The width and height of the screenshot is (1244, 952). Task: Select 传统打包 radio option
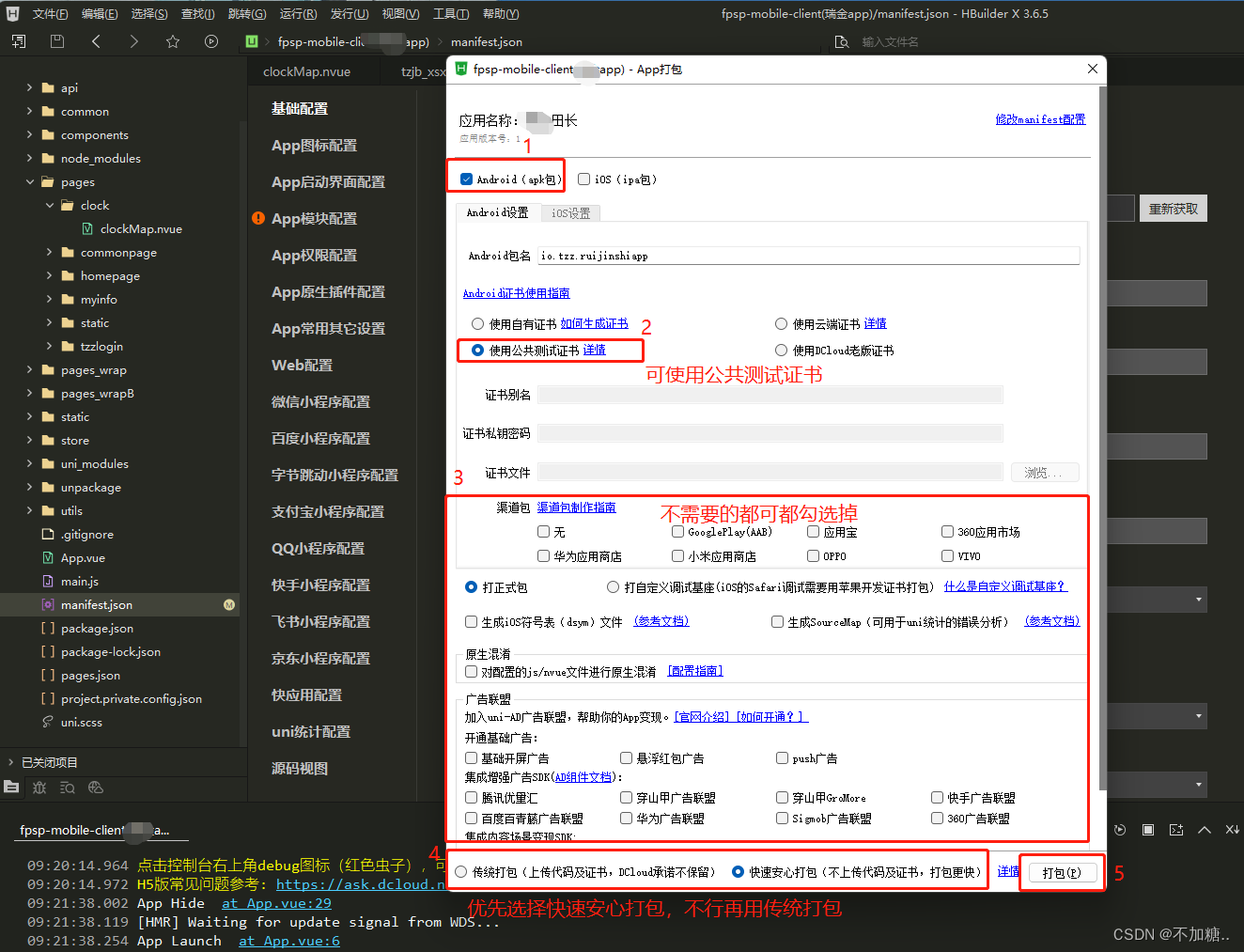(x=461, y=871)
